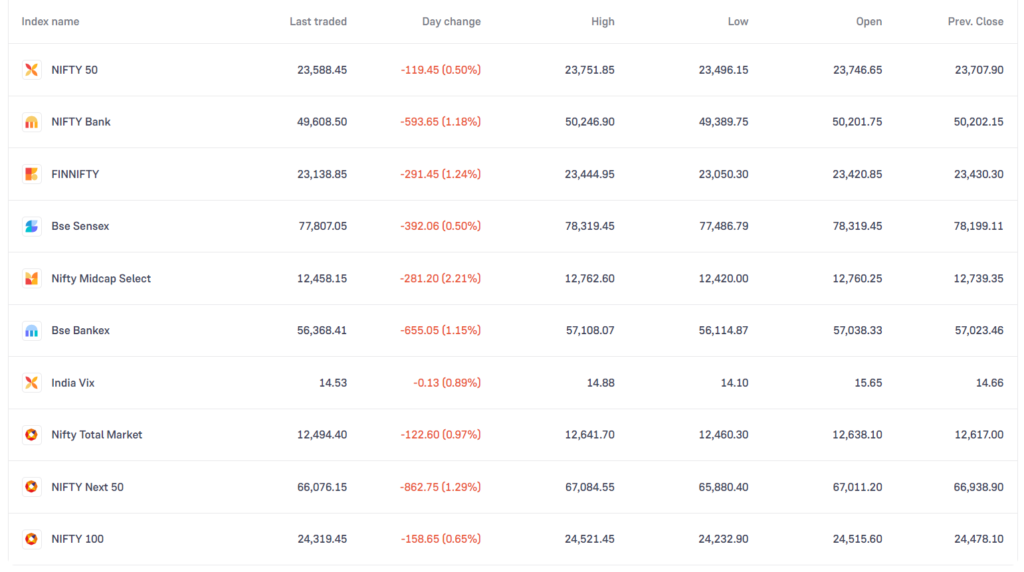Sort by Prev. Close column header
1024x572 pixels.
point(976,22)
